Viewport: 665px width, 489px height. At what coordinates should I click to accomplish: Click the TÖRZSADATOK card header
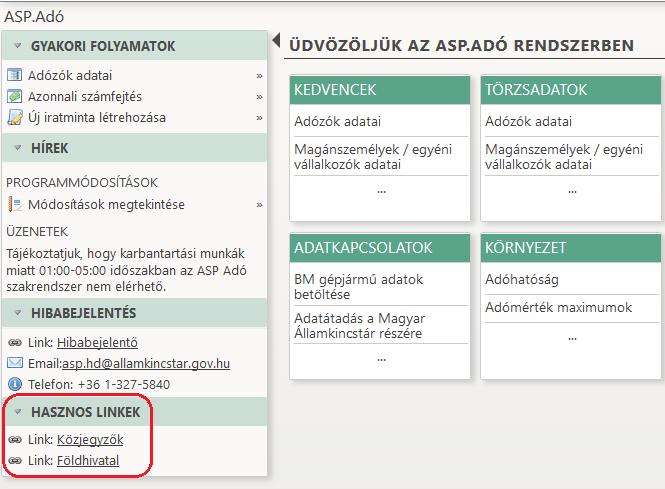click(571, 89)
